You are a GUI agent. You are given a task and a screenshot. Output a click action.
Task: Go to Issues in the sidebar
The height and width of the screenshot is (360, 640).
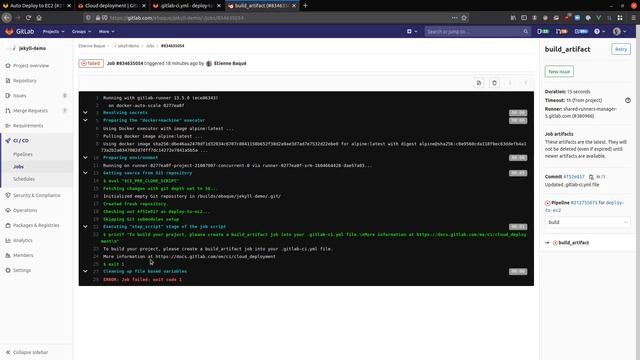coord(20,96)
